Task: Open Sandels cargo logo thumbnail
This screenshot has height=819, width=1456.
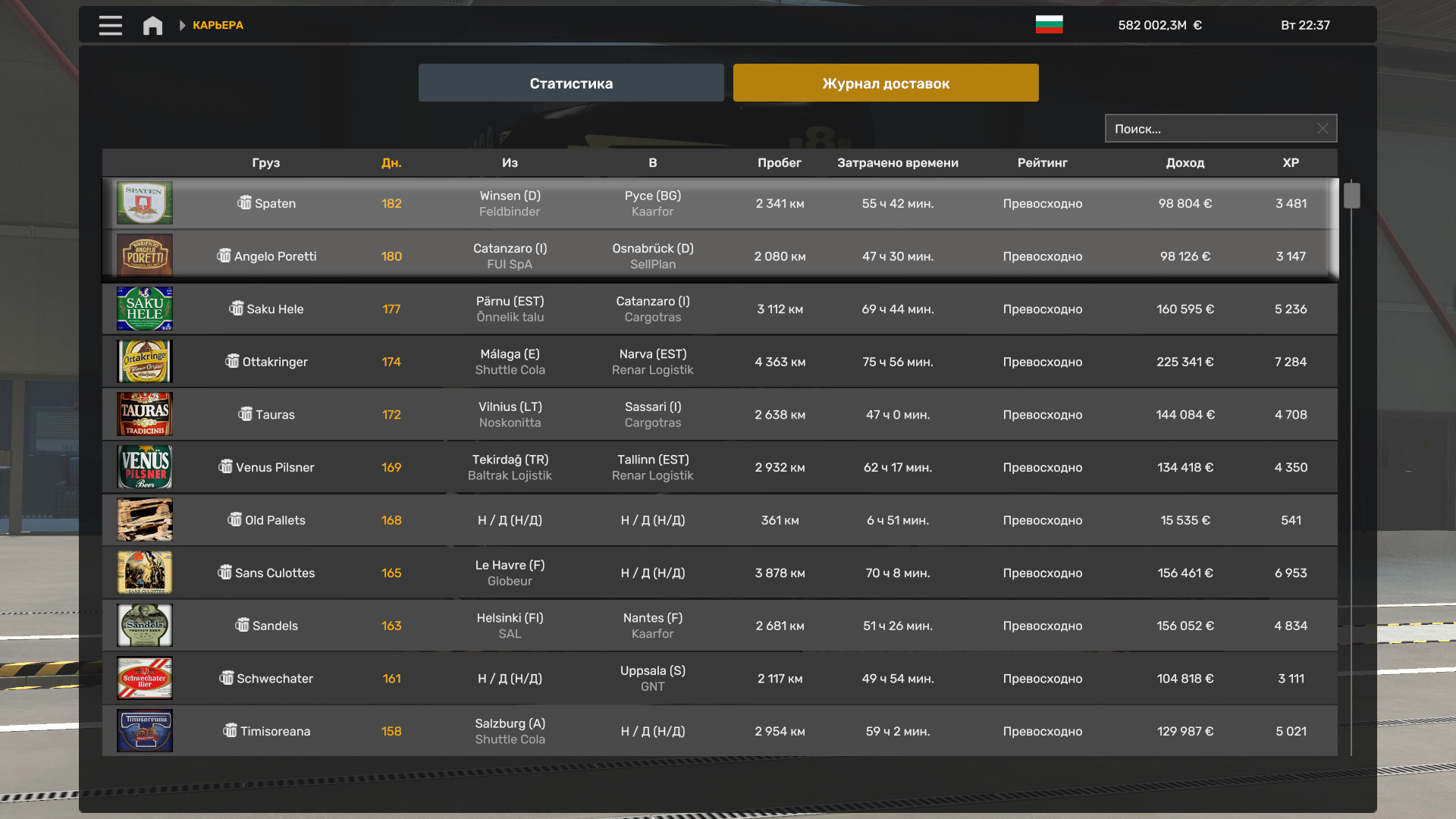Action: click(145, 626)
